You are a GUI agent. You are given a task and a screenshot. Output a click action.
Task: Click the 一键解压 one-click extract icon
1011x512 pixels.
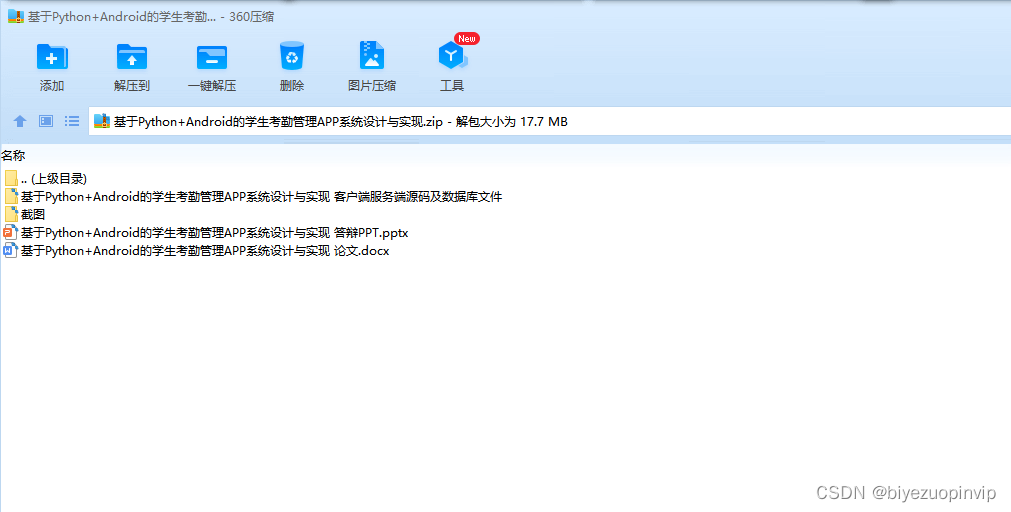211,57
